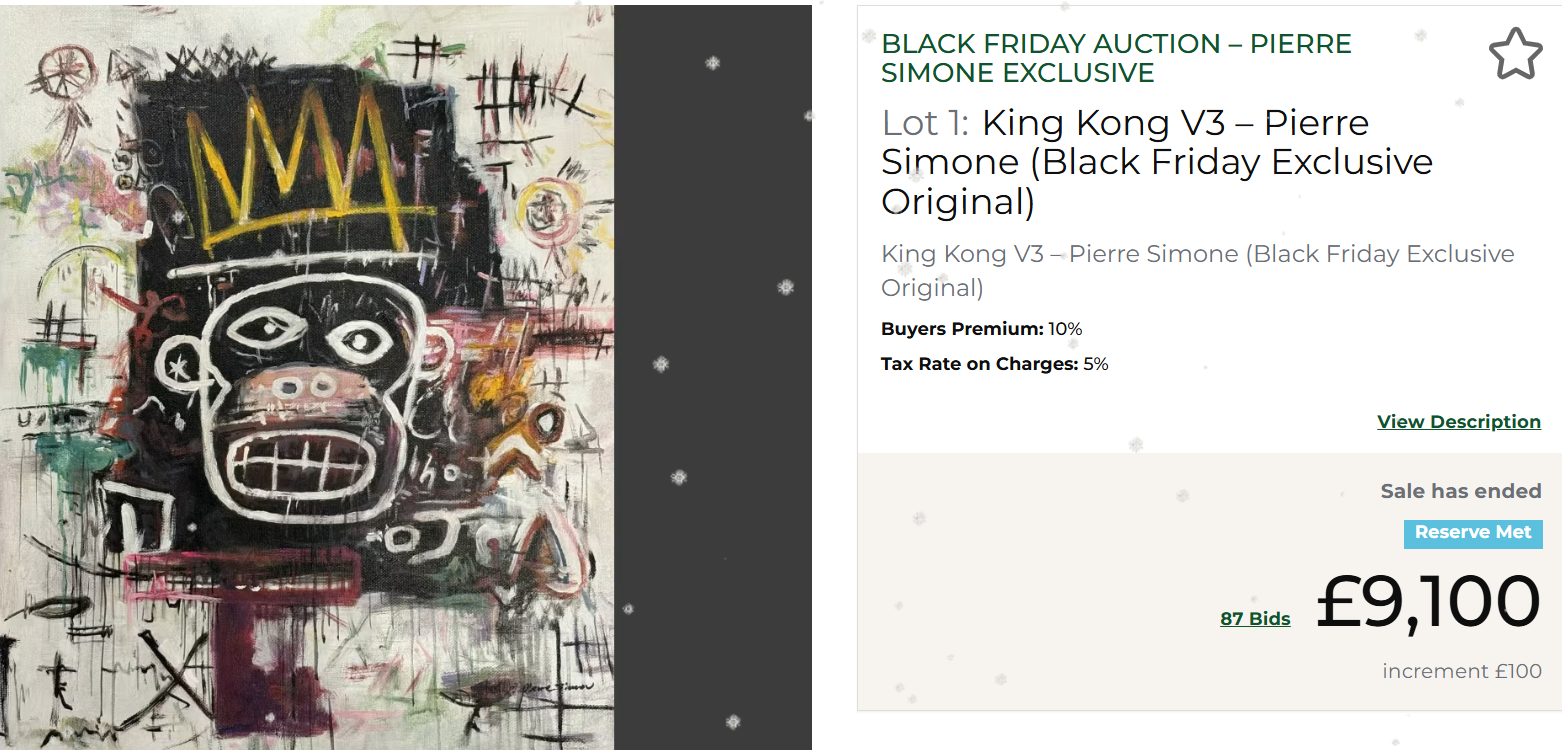Click the "Sale has ended" status text

[1460, 491]
